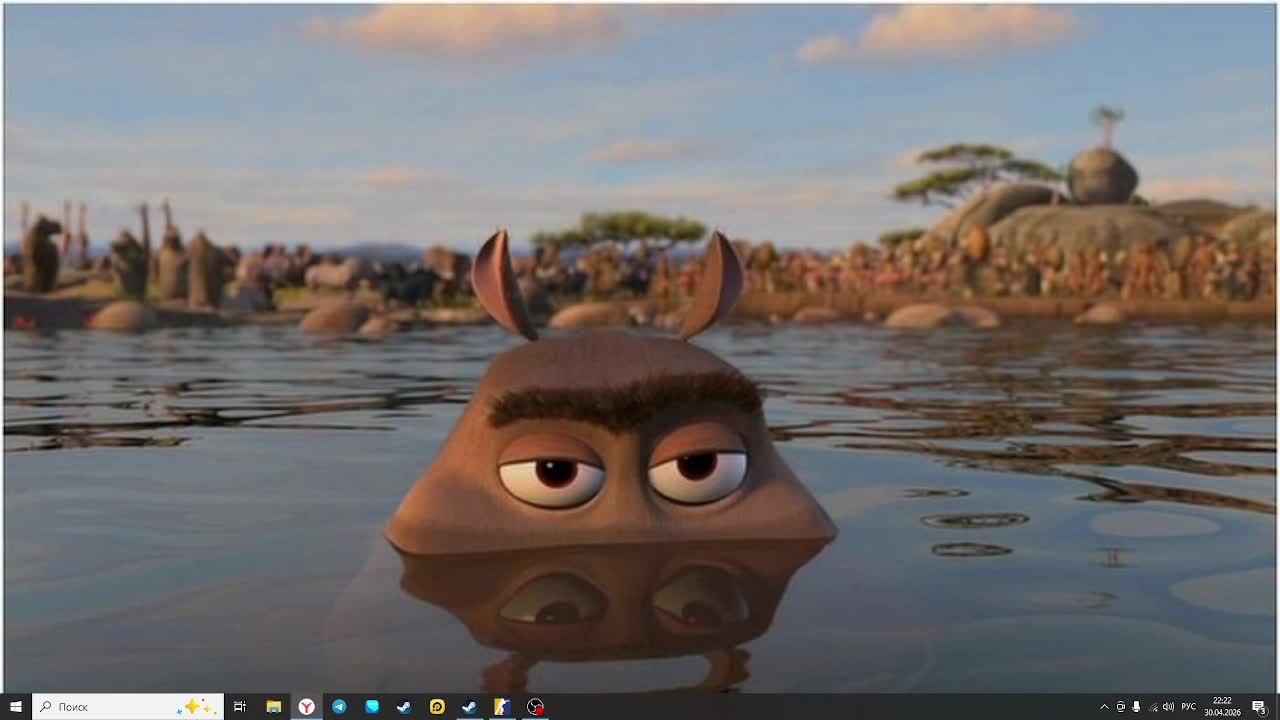Open the yellow app icon in the taskbar
1280x720 pixels.
click(437, 707)
